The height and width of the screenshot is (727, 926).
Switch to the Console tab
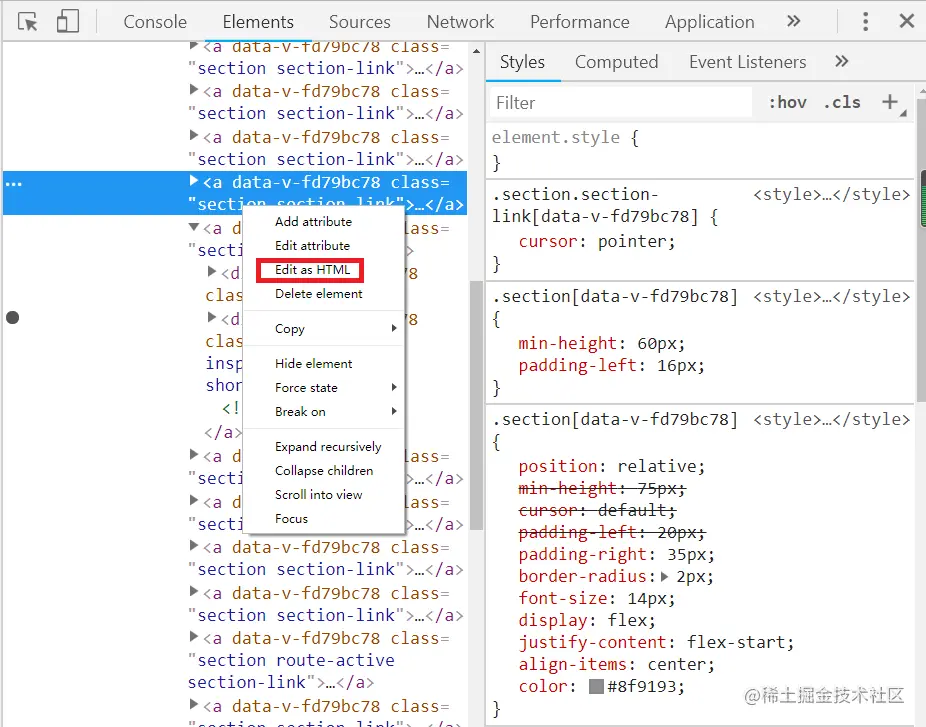155,22
